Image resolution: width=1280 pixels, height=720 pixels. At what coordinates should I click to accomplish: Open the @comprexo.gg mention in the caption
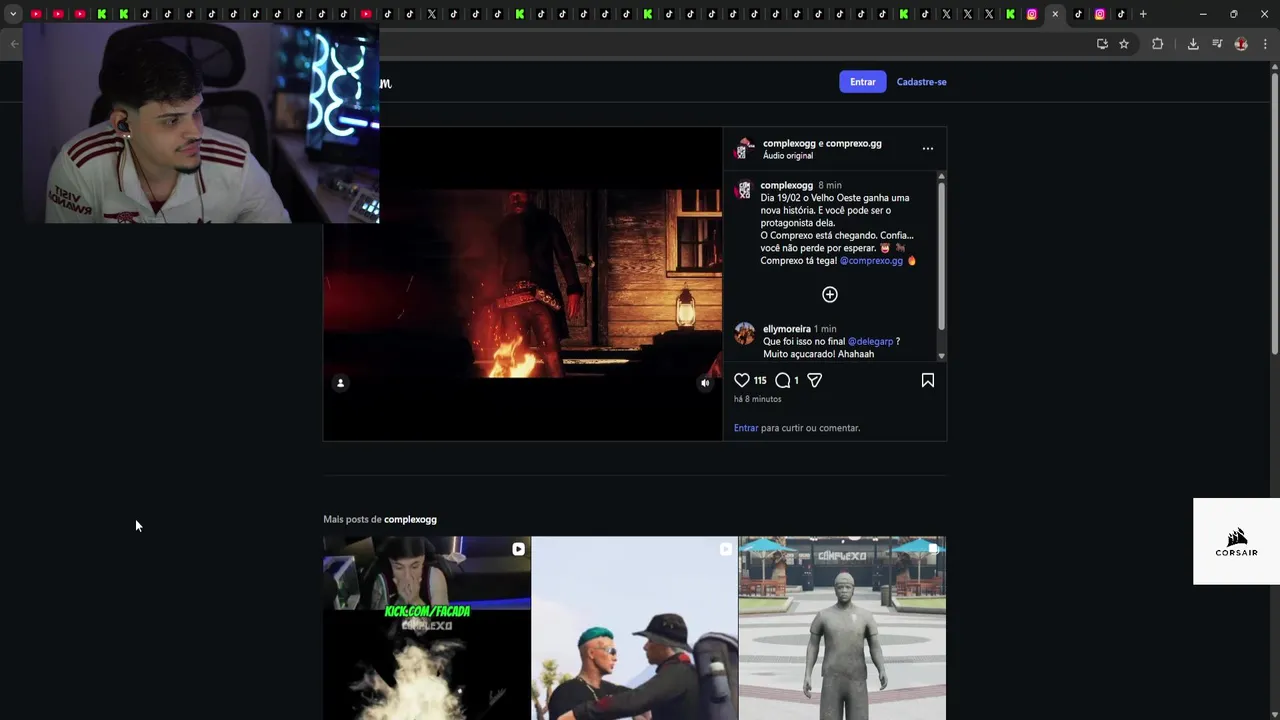[x=871, y=261]
